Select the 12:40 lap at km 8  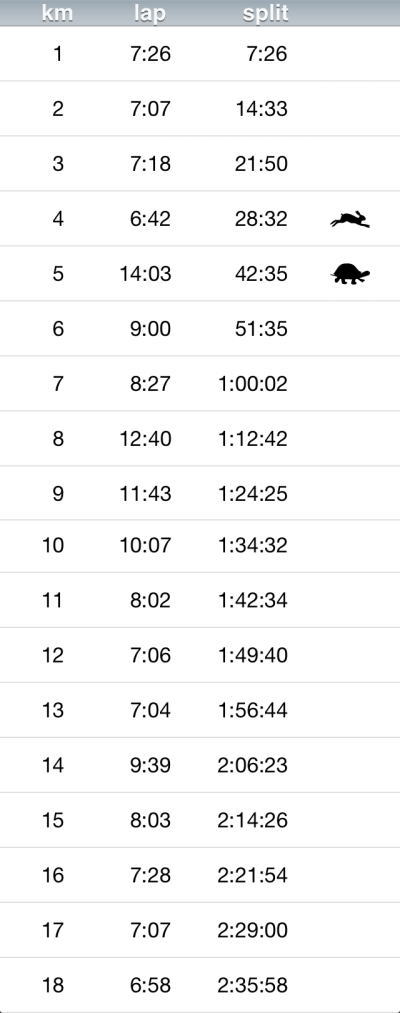(x=145, y=439)
